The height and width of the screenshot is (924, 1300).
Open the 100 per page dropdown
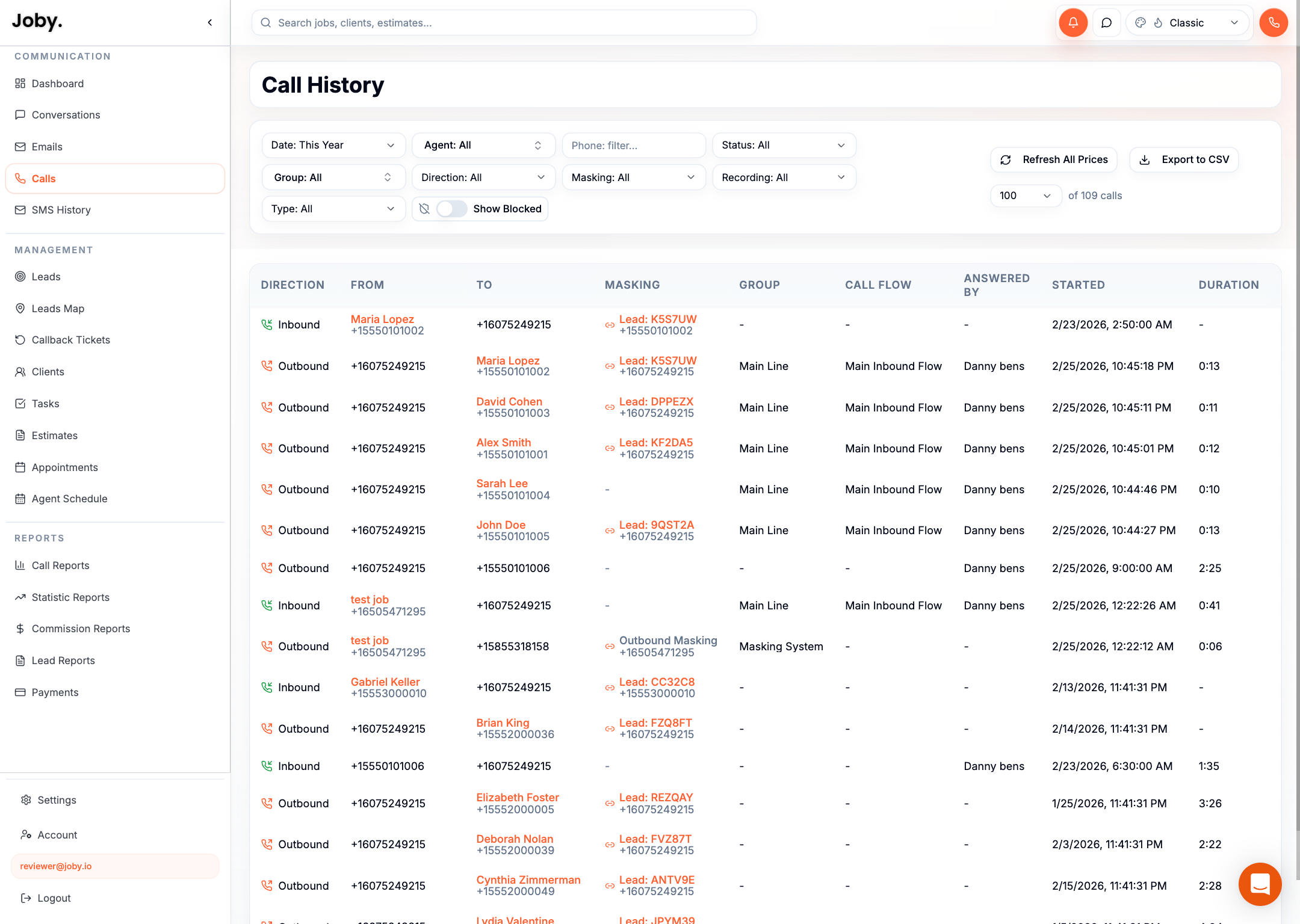(x=1026, y=196)
